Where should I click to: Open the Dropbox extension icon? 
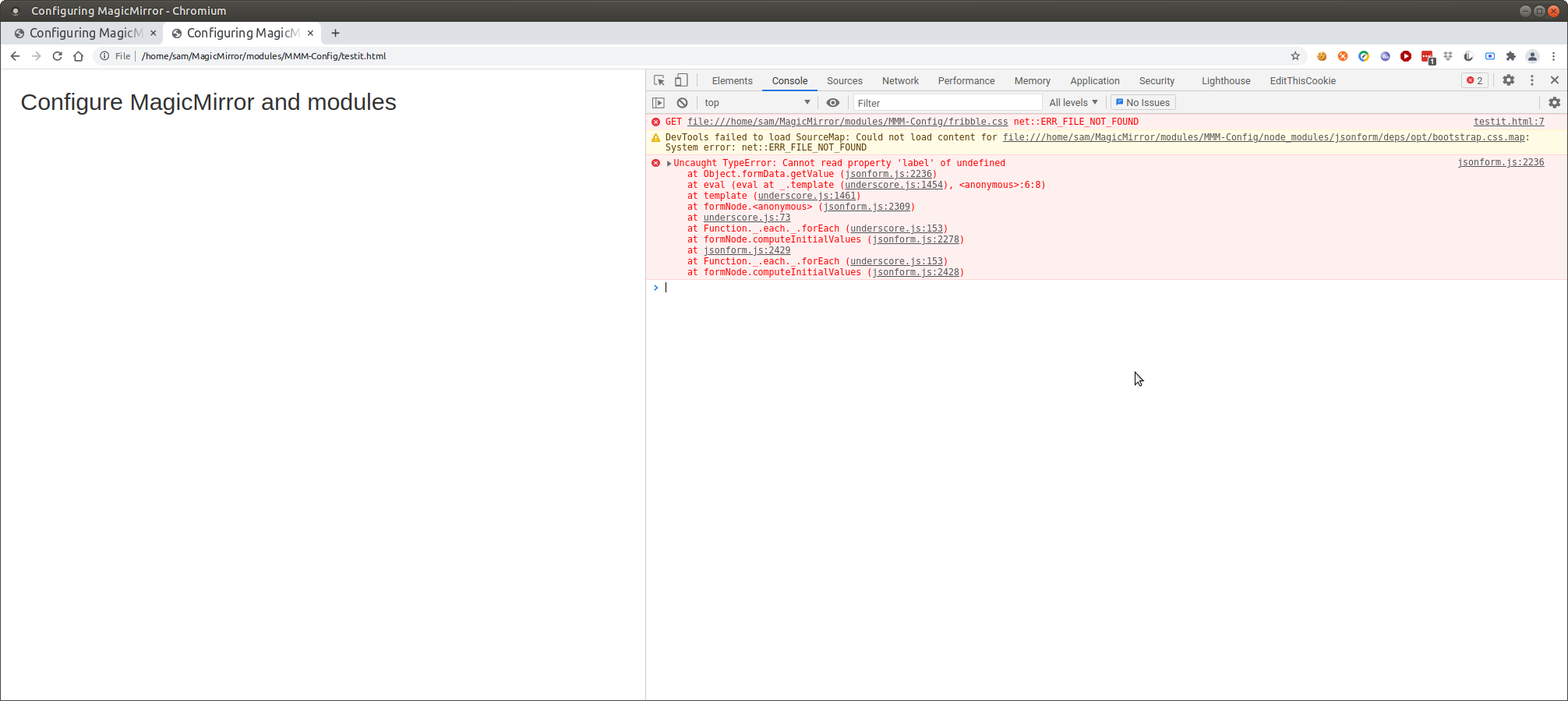click(1448, 56)
